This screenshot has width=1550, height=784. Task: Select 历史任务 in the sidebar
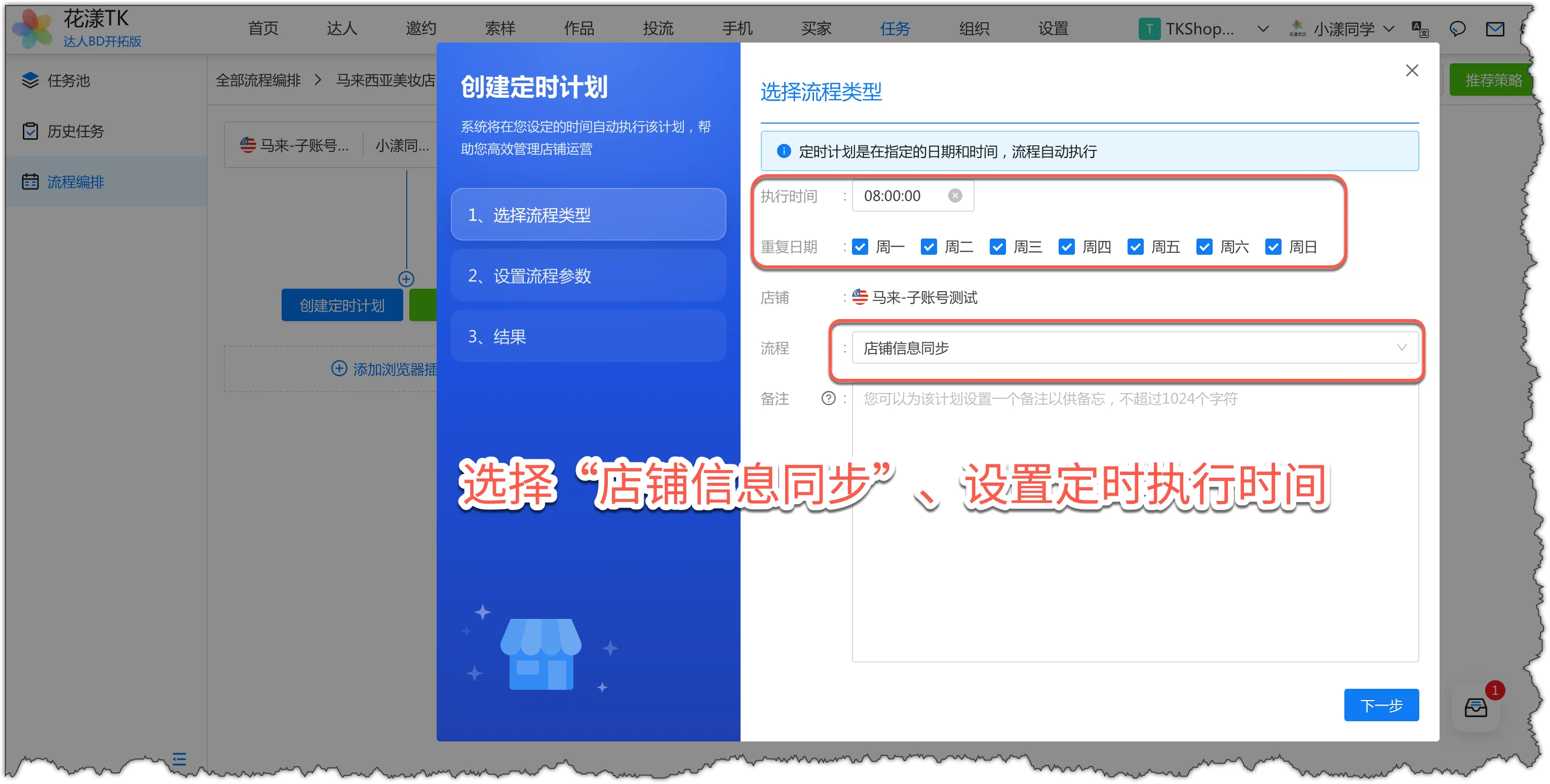[x=75, y=131]
